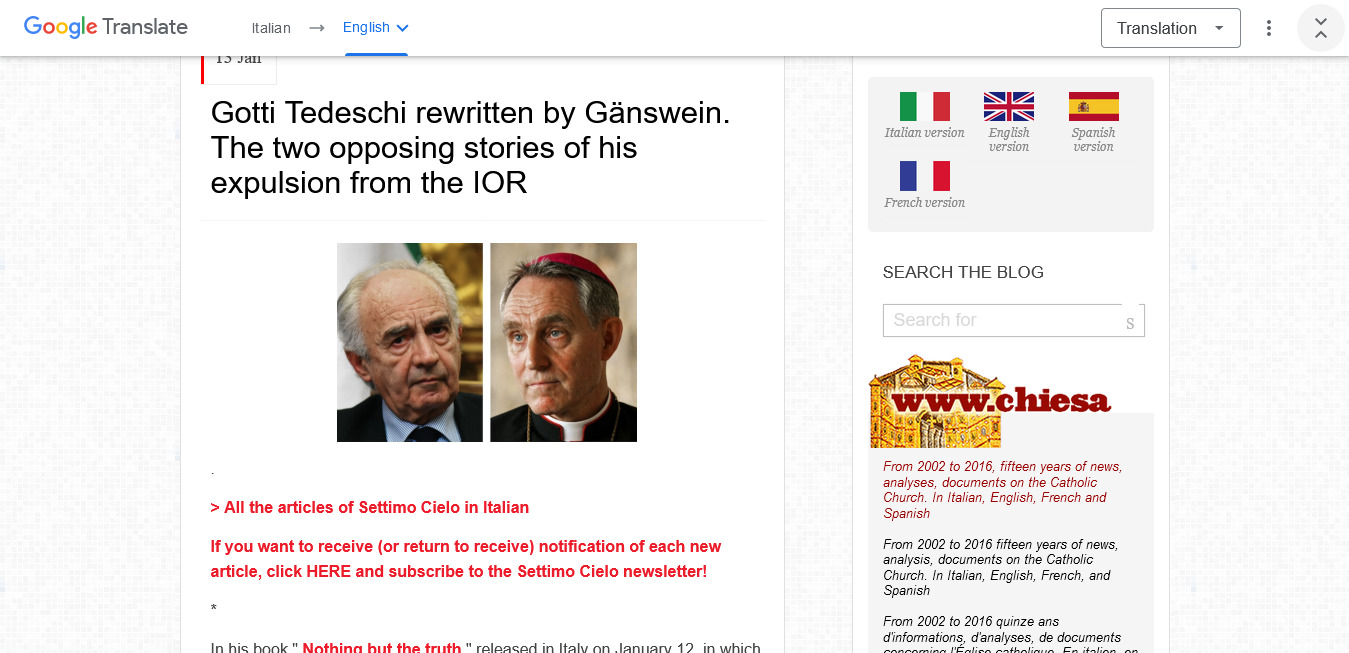Click the 'SEARCH THE BLOG' heading

[x=963, y=272]
